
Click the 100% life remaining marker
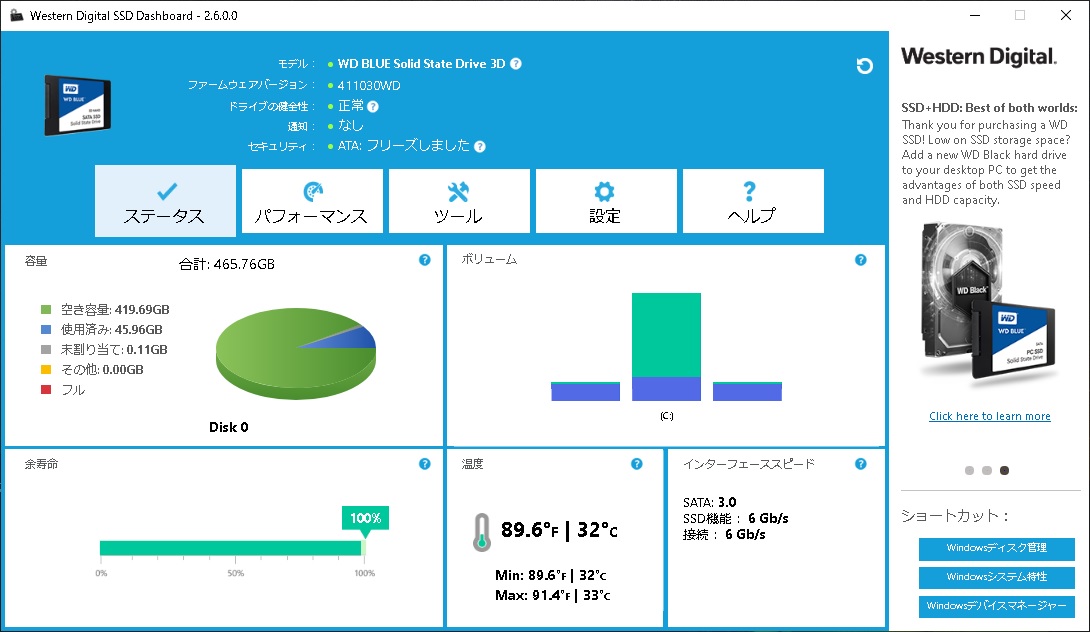tap(365, 519)
